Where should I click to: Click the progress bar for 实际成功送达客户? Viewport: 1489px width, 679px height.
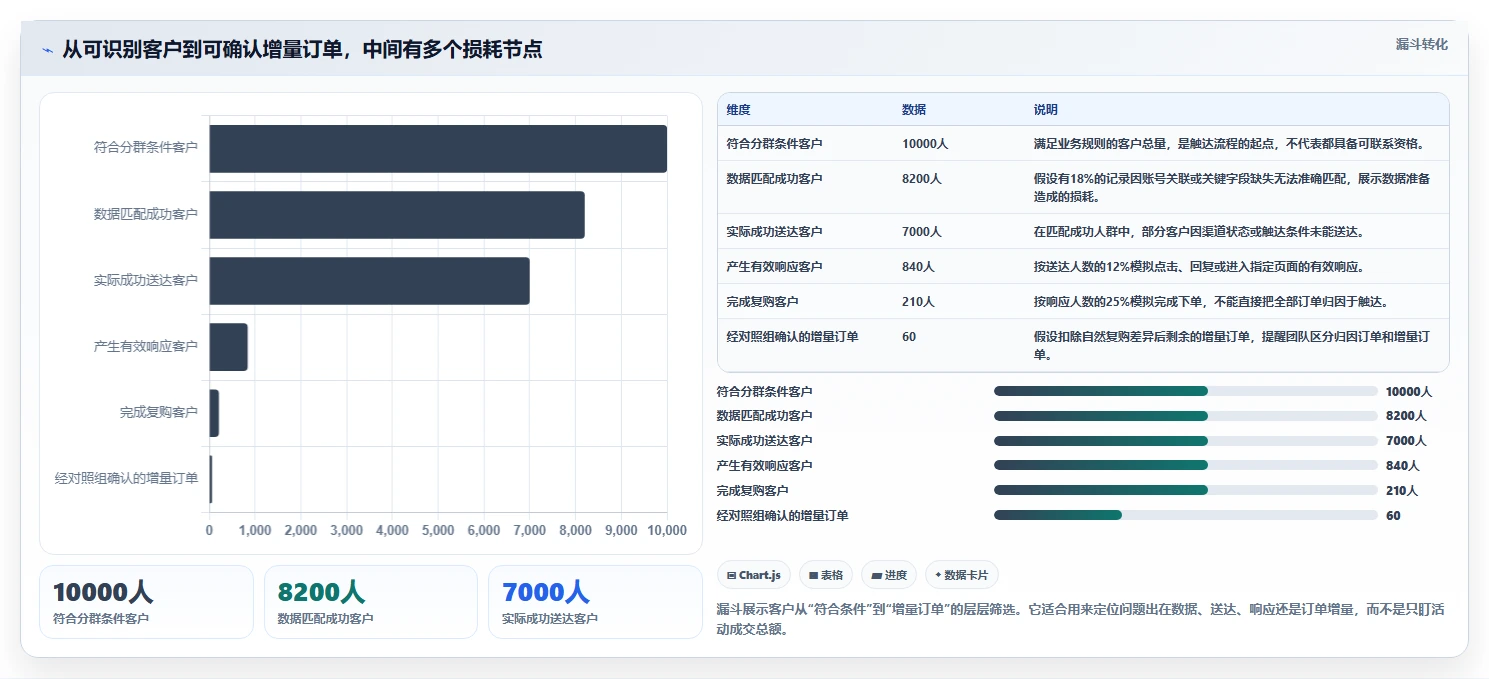coord(1186,441)
